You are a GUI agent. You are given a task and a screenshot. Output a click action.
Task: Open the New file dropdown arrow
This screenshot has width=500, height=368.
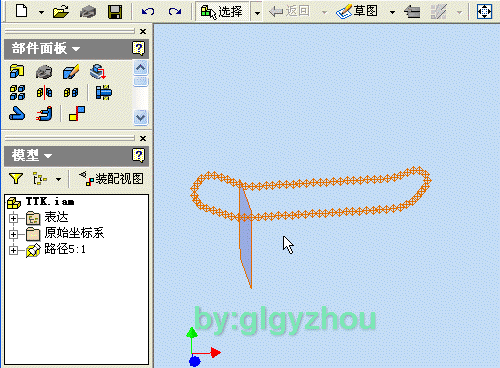point(41,12)
